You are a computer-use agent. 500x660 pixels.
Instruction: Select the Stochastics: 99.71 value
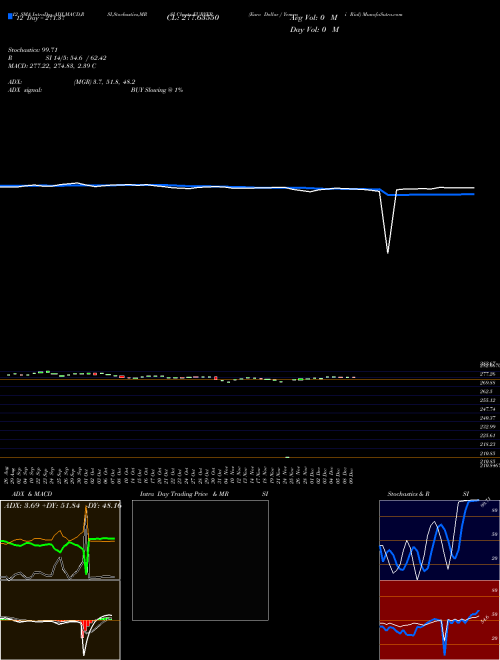[33, 50]
